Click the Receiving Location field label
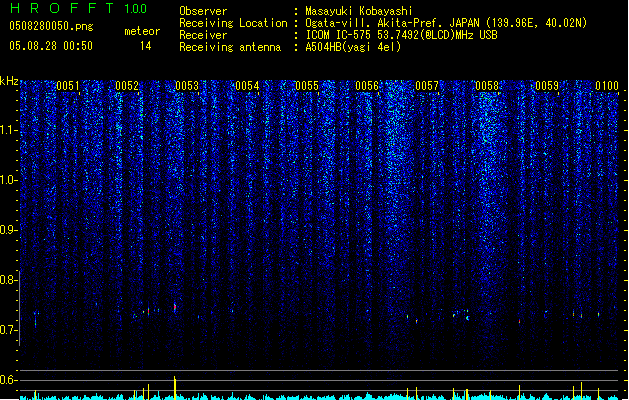629x400 pixels. click(x=233, y=23)
